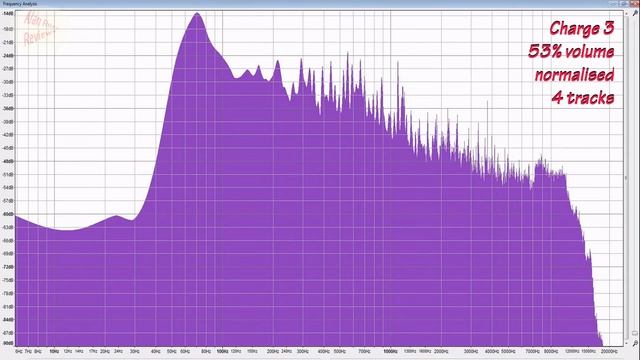Maximize the Frequency Analysis window

point(624,4)
